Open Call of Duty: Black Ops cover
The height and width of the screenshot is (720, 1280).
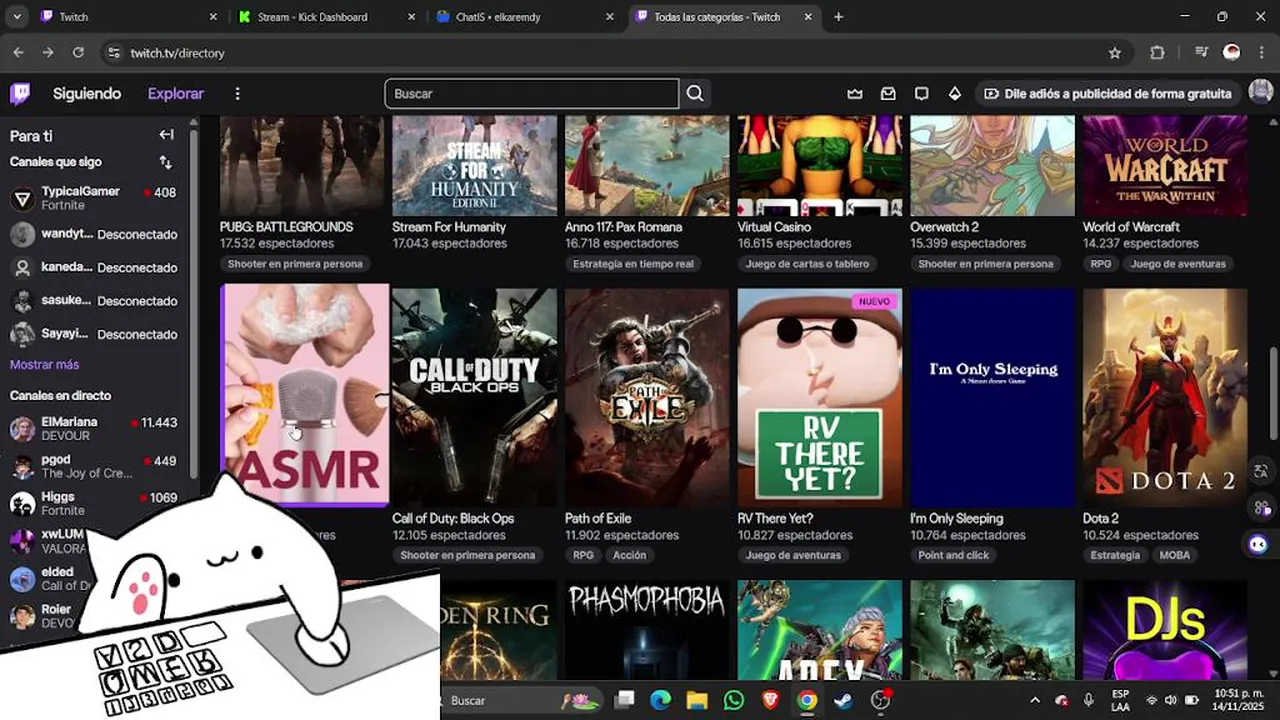coord(475,397)
